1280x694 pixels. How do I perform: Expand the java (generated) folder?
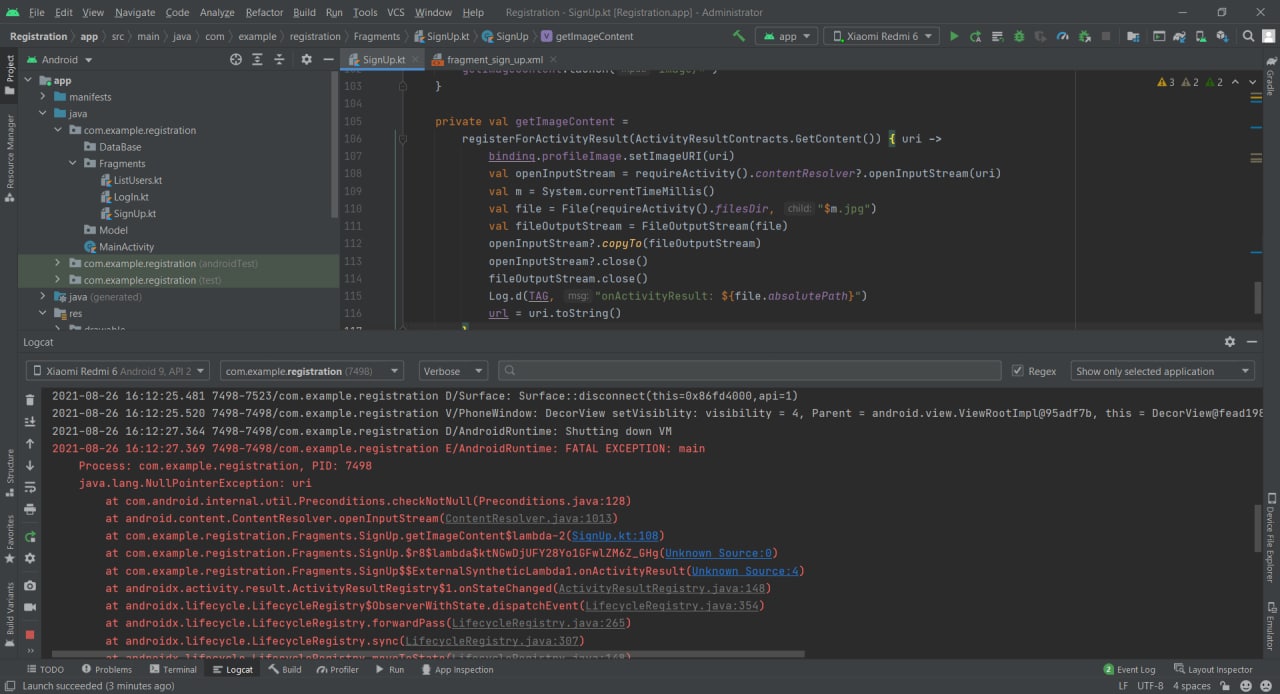(43, 297)
